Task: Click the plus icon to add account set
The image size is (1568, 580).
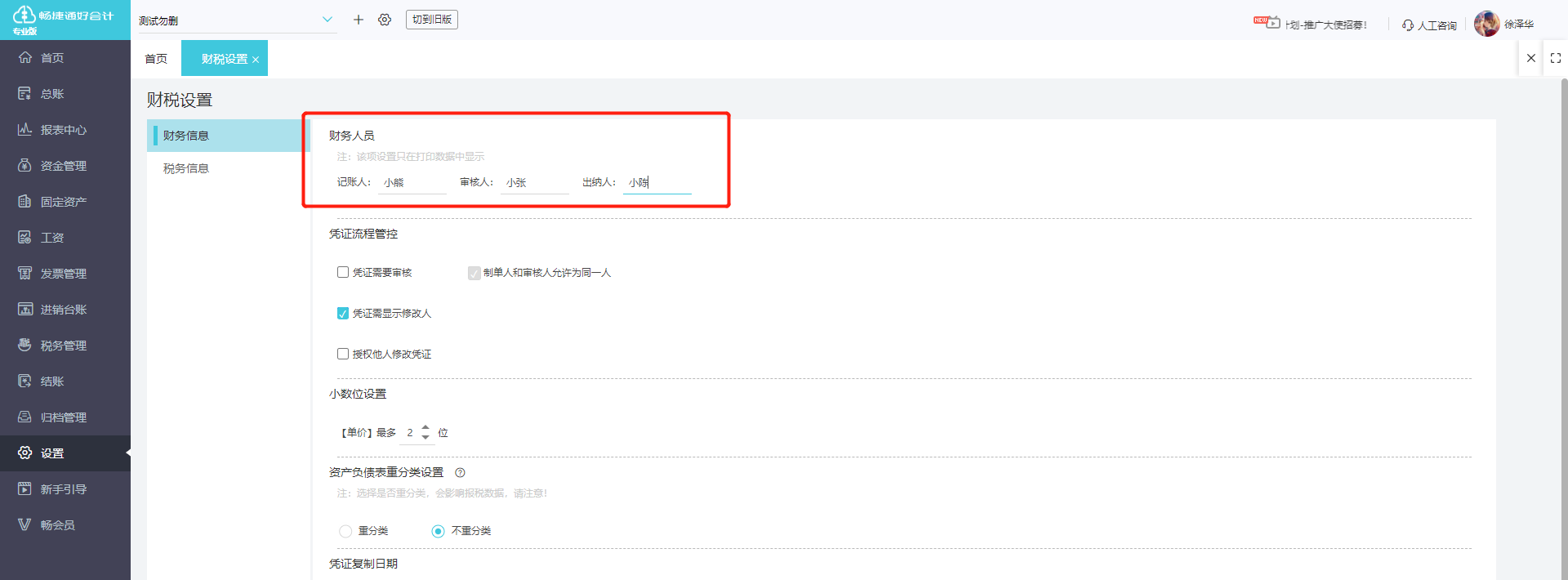Action: 358,20
